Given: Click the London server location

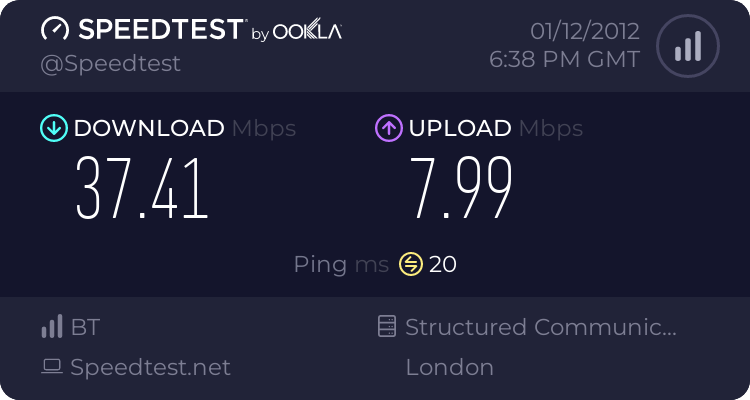Looking at the screenshot, I should 449,367.
